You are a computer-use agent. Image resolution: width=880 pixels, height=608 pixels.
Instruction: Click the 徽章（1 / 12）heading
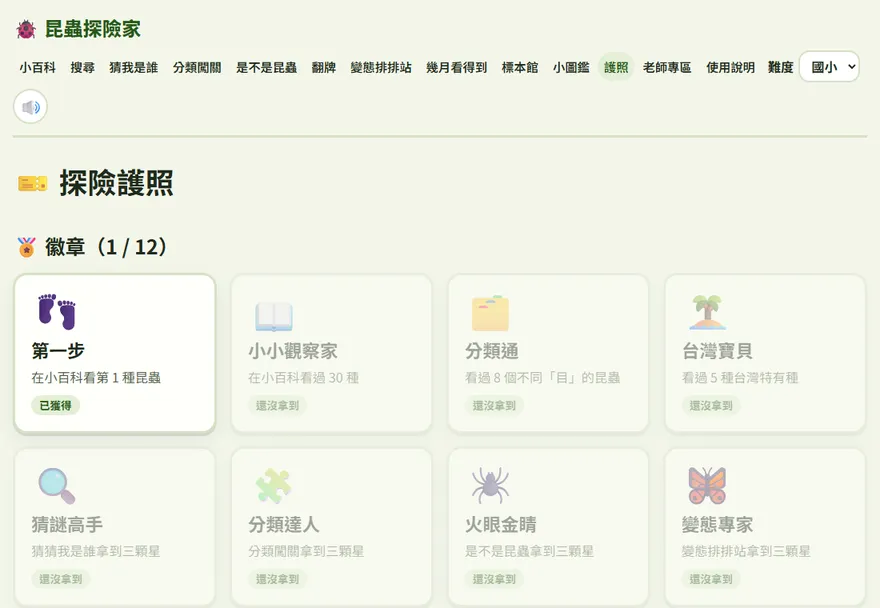click(x=107, y=247)
